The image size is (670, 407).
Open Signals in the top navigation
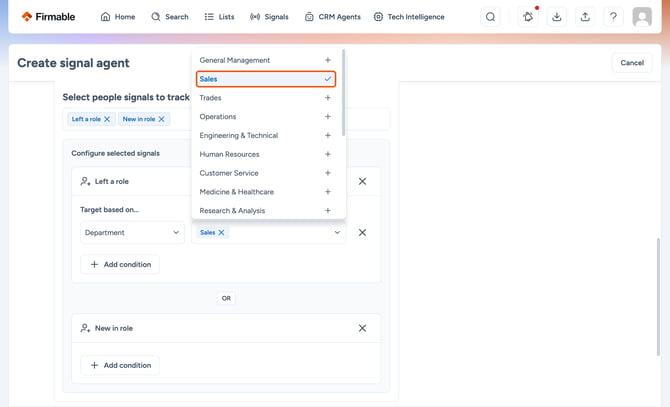269,17
